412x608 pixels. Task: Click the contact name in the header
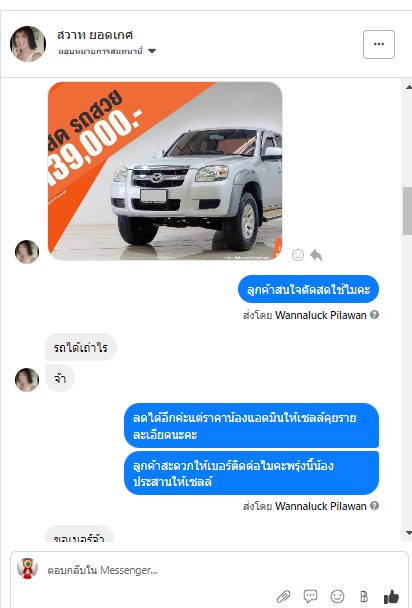(x=95, y=35)
